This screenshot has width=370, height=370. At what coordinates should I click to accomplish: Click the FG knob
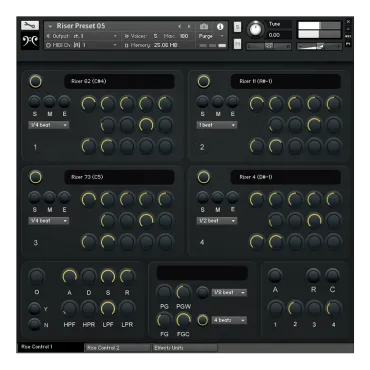coord(164,320)
